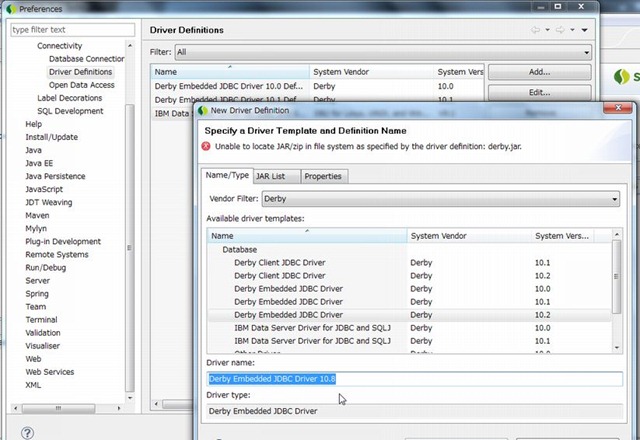This screenshot has width=640, height=440.
Task: Switch to the Properties tab
Action: [323, 176]
